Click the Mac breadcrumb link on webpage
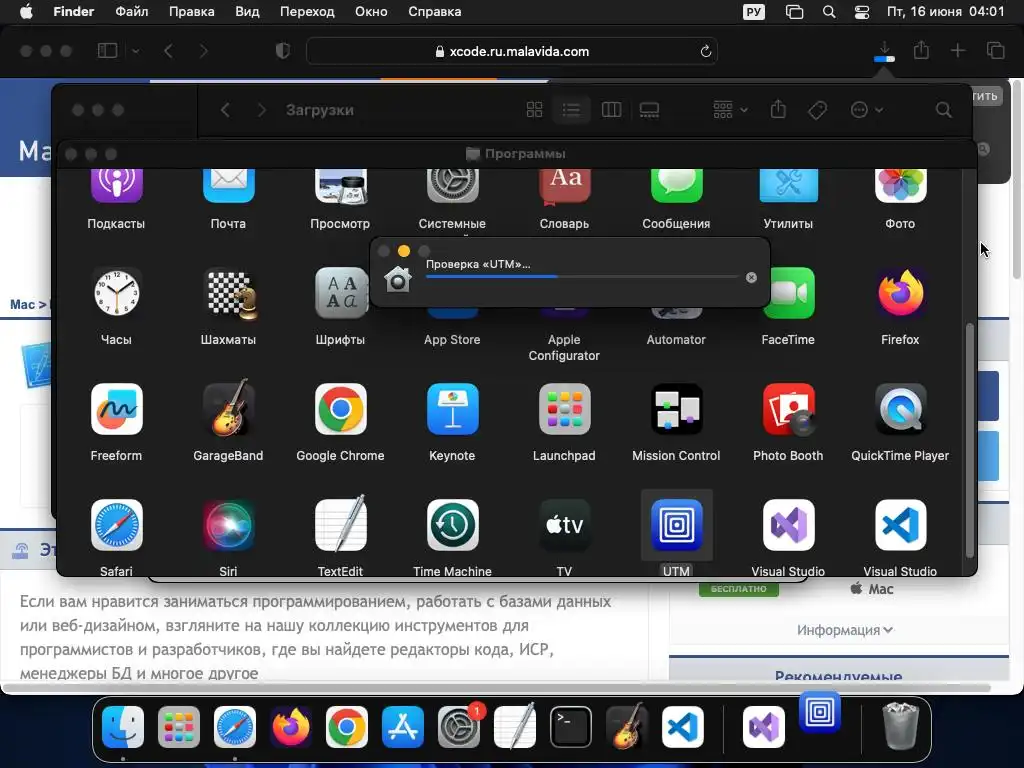Image resolution: width=1024 pixels, height=768 pixels. [x=22, y=304]
